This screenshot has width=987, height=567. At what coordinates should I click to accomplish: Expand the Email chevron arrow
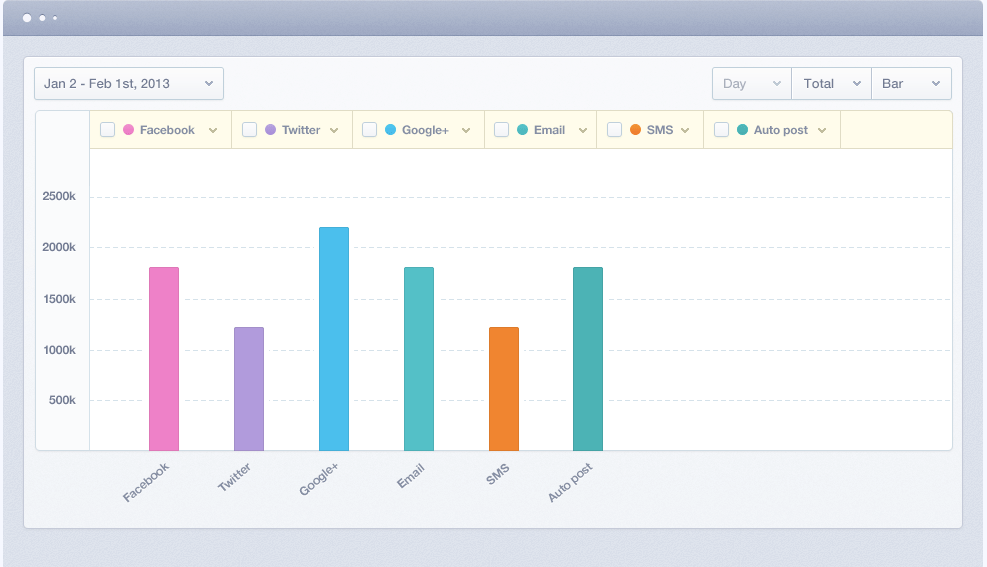pos(583,130)
